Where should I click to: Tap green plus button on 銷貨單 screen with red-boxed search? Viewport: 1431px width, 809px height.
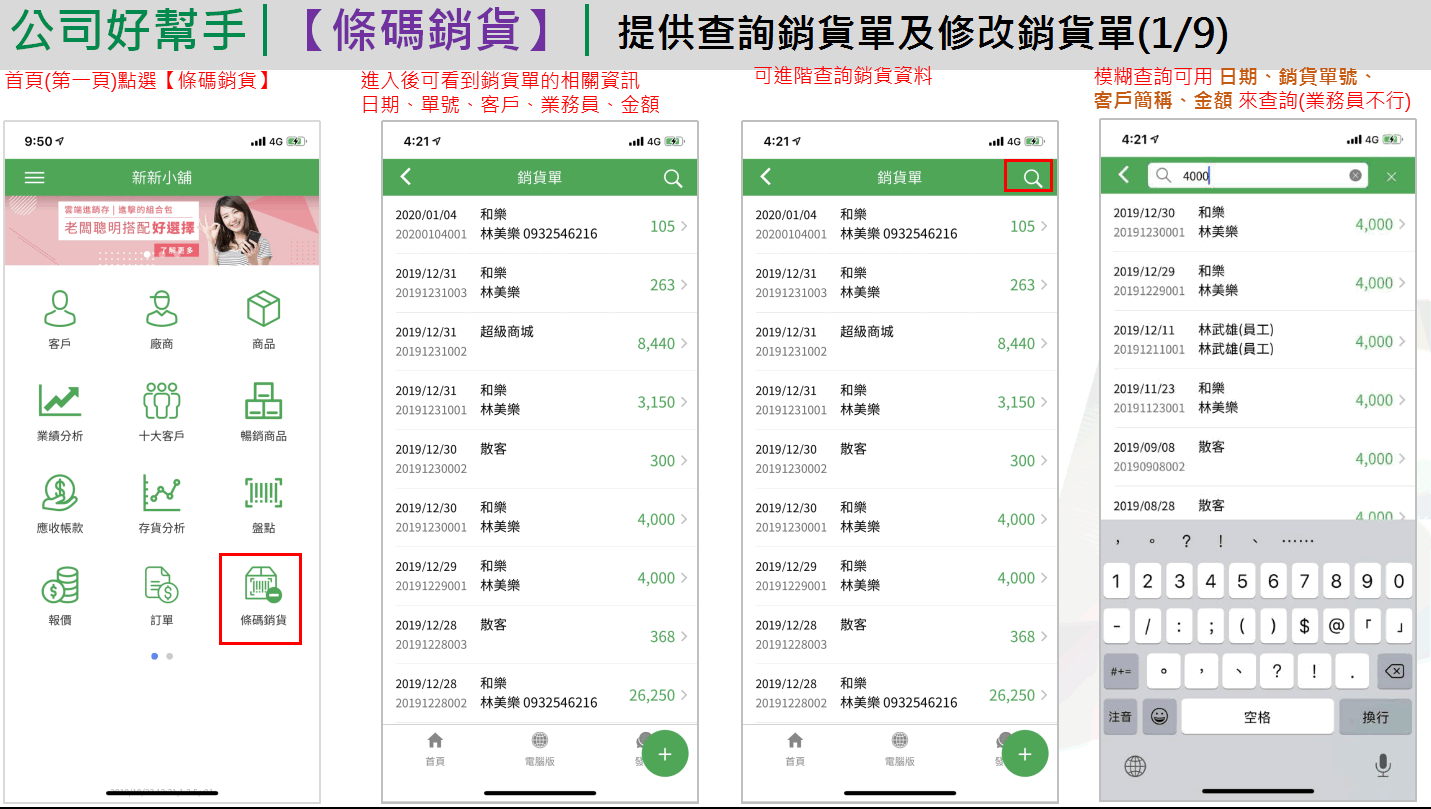(x=1024, y=754)
